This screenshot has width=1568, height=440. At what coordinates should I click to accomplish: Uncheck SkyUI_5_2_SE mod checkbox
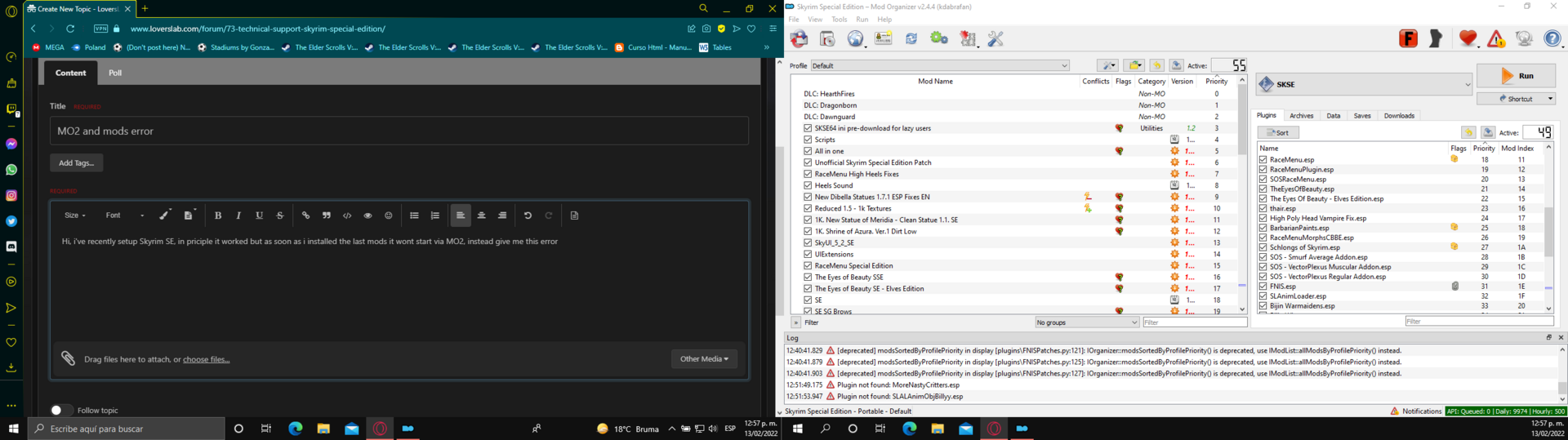pyautogui.click(x=808, y=242)
